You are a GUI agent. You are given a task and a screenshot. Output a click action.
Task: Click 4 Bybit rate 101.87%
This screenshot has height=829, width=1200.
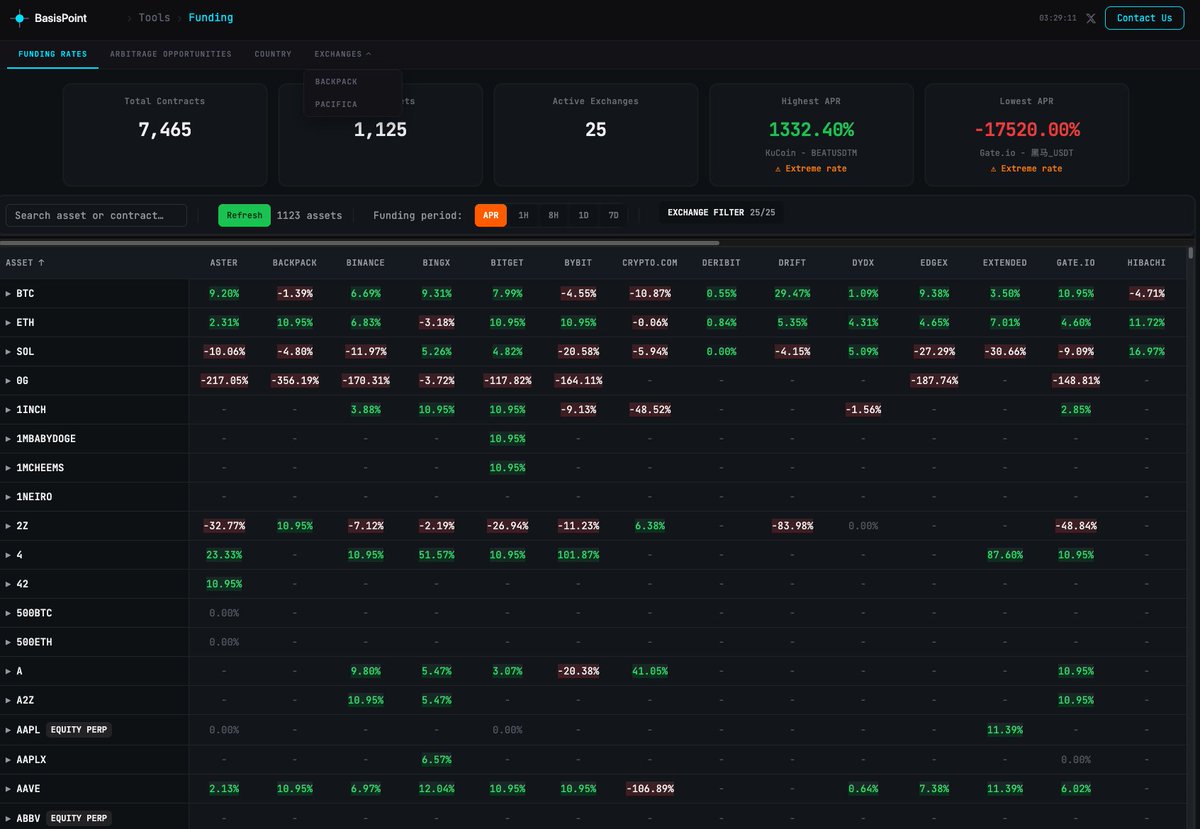point(578,554)
